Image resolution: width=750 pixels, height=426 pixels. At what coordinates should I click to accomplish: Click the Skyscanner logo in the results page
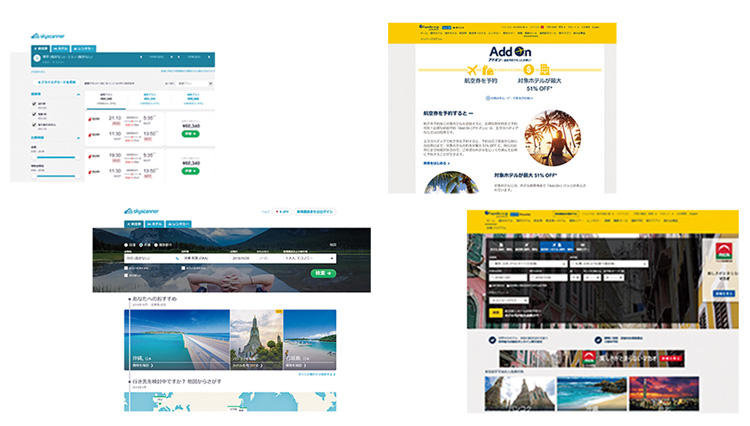coord(49,35)
